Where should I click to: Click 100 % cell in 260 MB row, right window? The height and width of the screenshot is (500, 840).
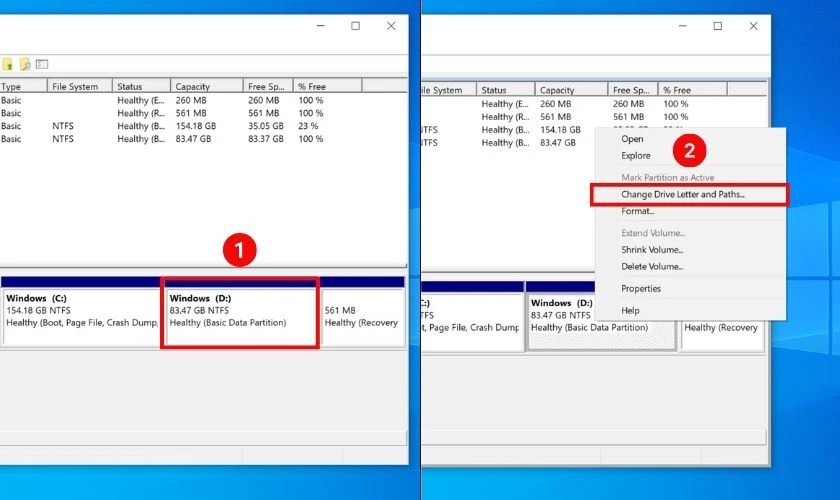pyautogui.click(x=676, y=104)
